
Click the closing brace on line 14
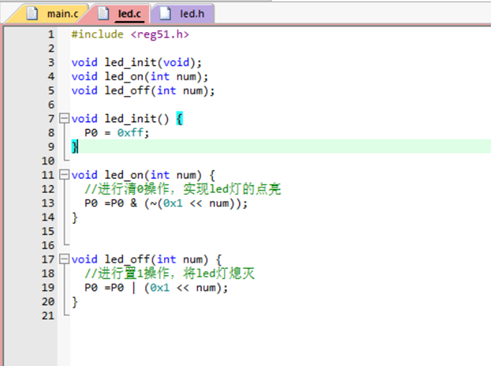[x=75, y=217]
